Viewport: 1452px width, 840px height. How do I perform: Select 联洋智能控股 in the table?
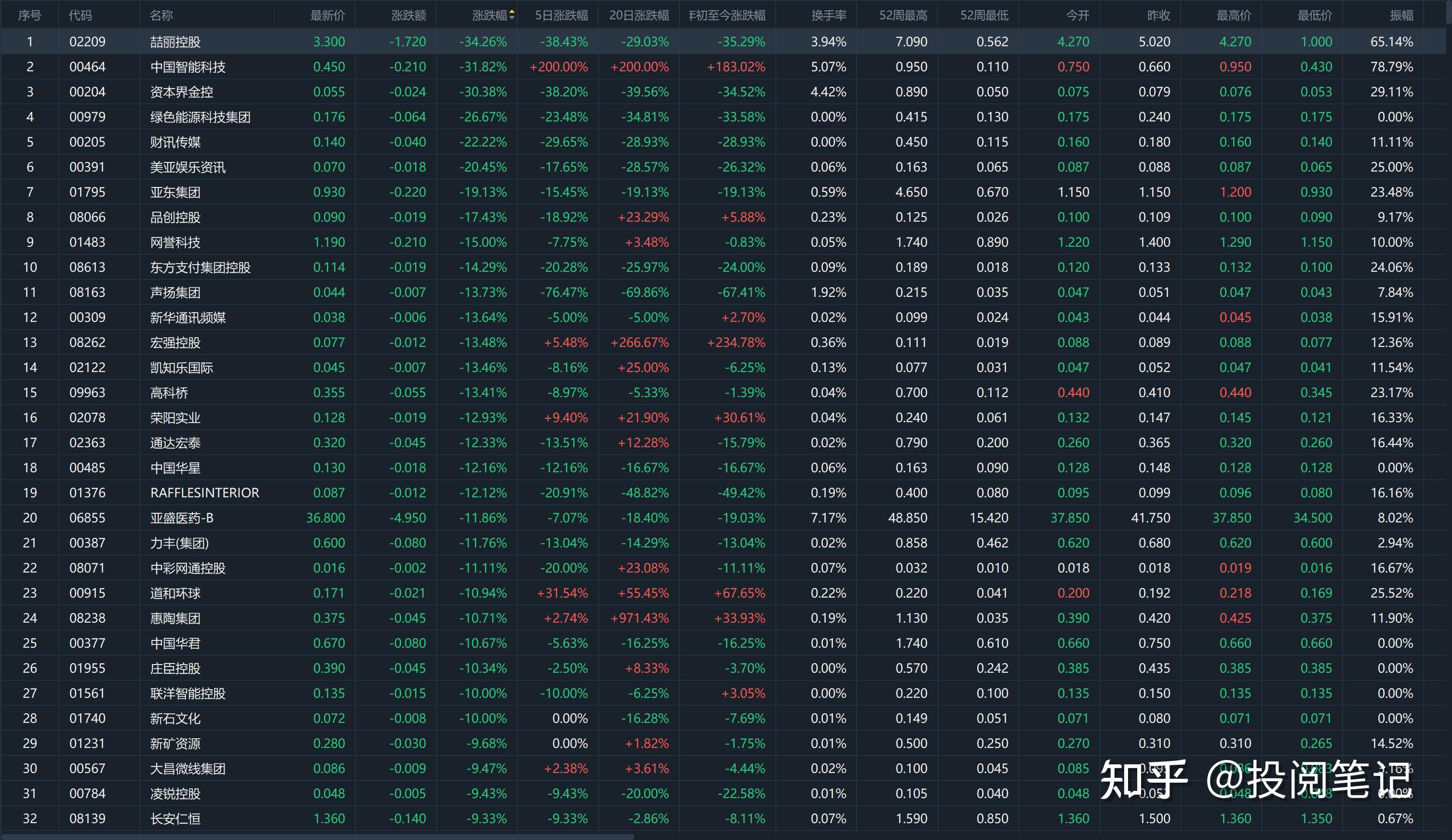click(x=188, y=693)
